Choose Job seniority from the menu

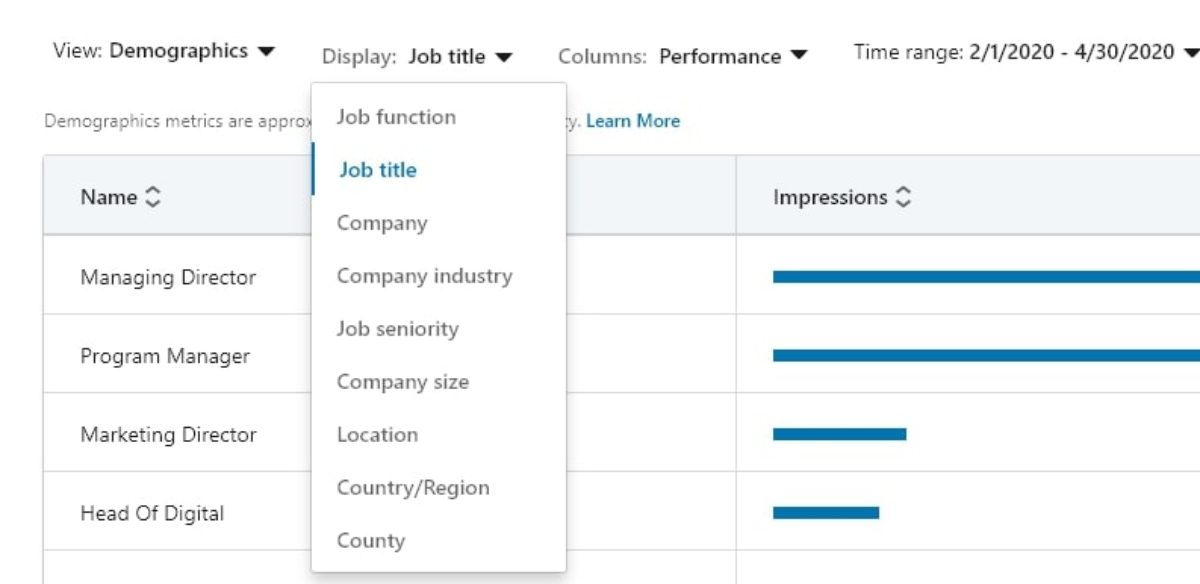(x=397, y=329)
